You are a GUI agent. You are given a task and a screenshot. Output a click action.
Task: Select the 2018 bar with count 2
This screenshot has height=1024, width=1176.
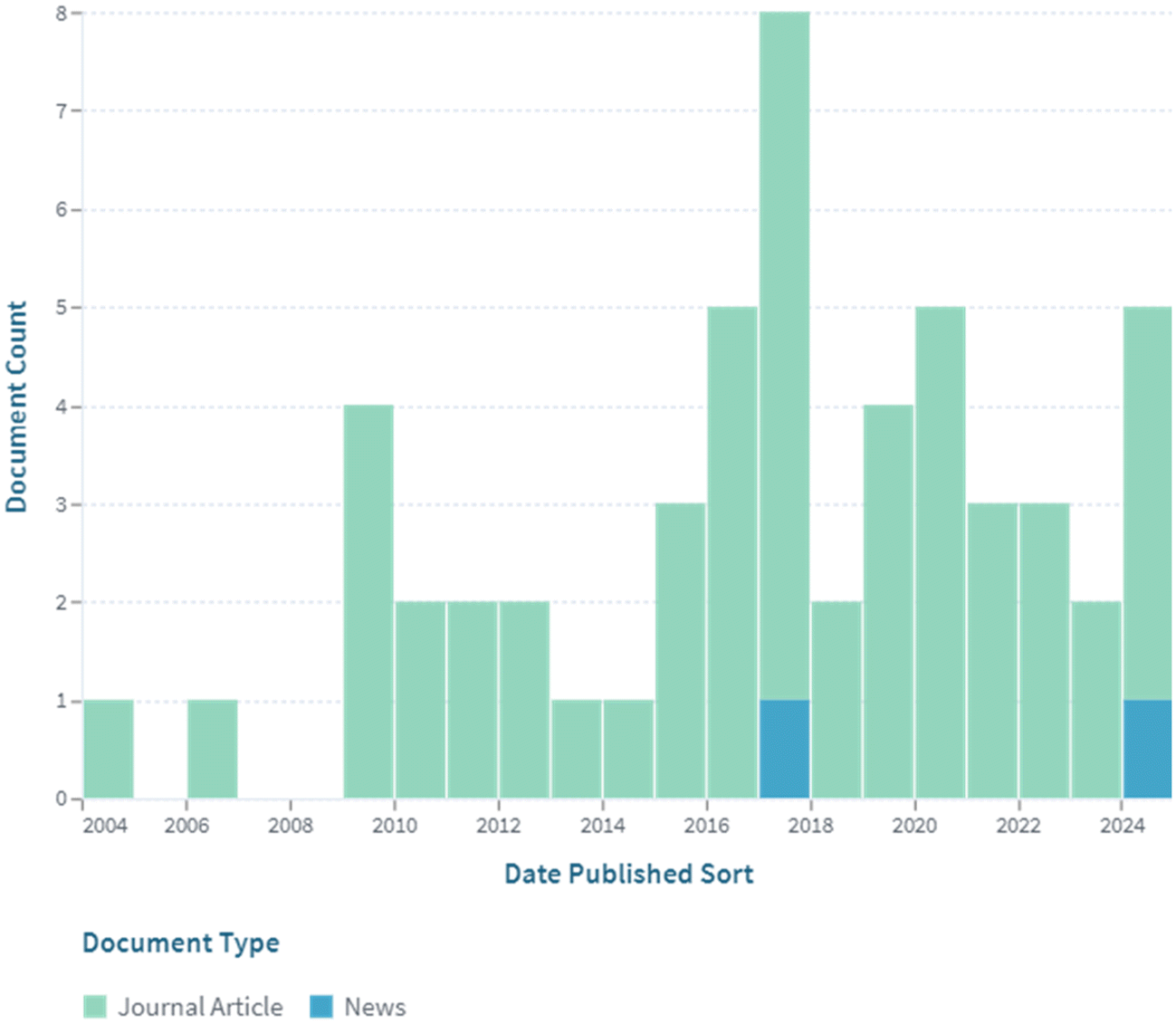click(837, 700)
